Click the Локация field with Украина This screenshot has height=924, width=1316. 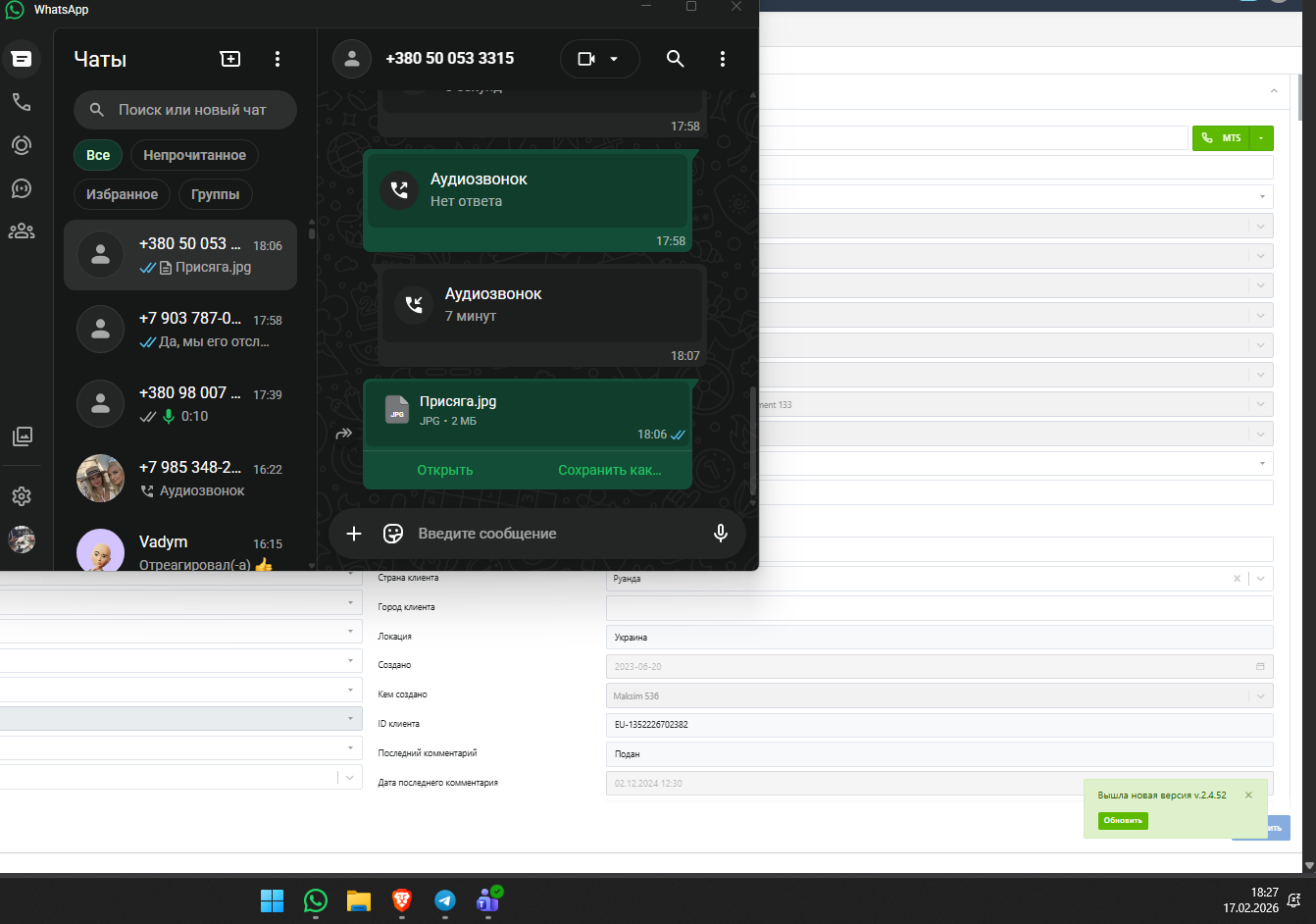coord(939,638)
